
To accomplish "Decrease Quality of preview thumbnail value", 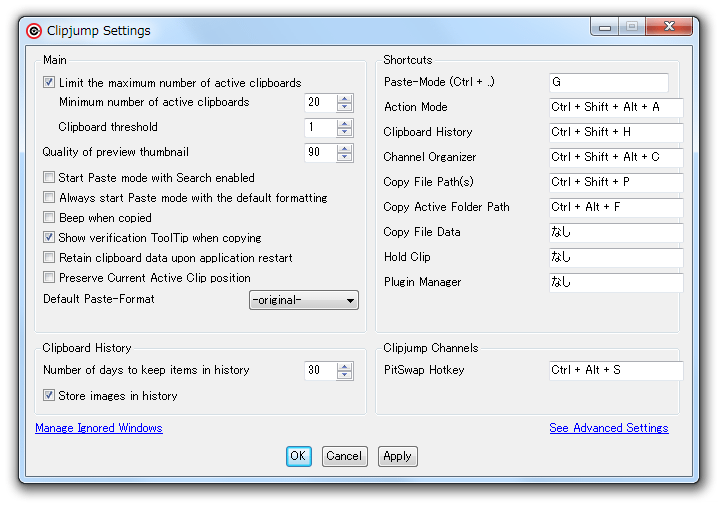I will 344,157.
